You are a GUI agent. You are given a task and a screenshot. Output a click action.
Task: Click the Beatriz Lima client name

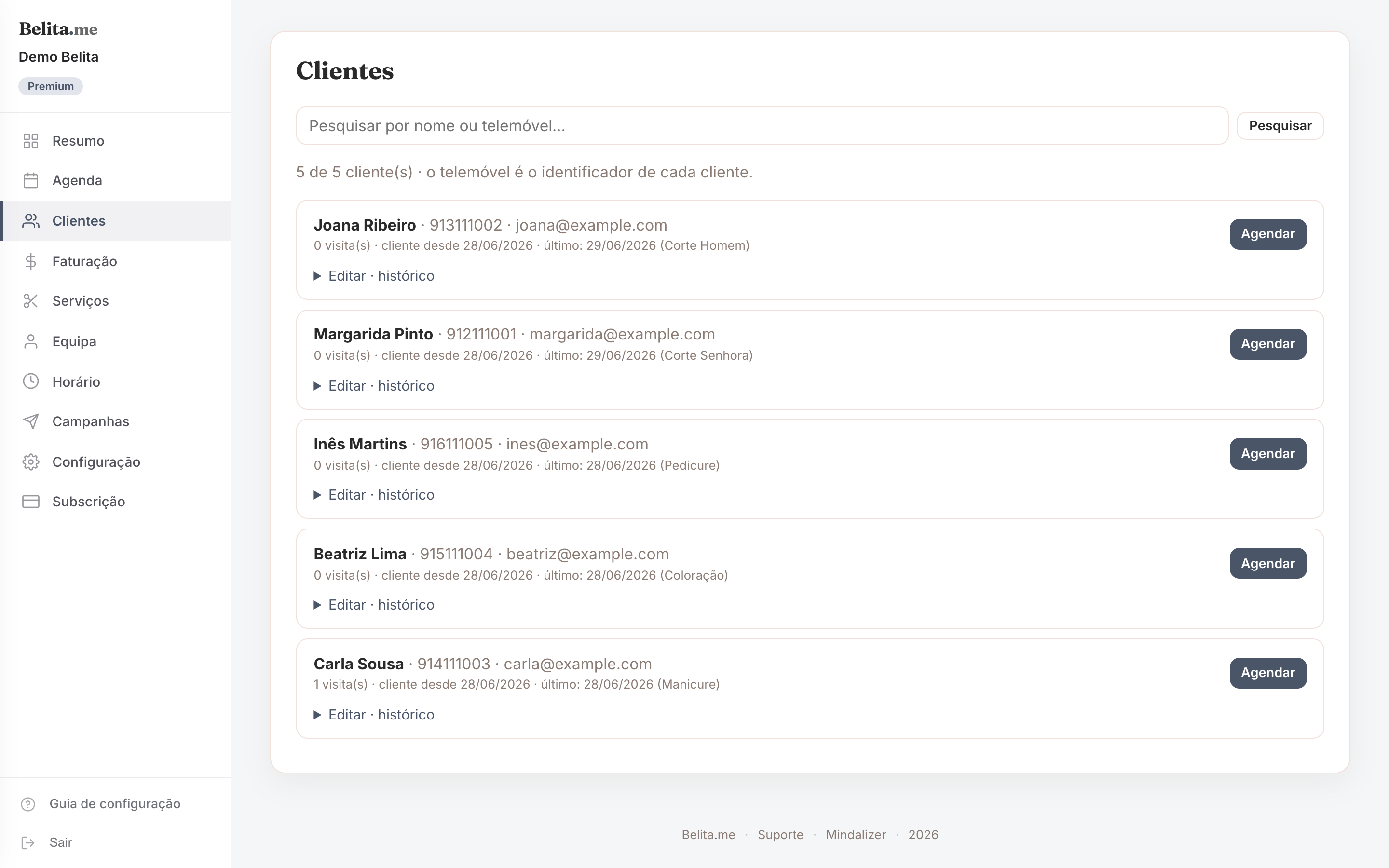(x=360, y=554)
